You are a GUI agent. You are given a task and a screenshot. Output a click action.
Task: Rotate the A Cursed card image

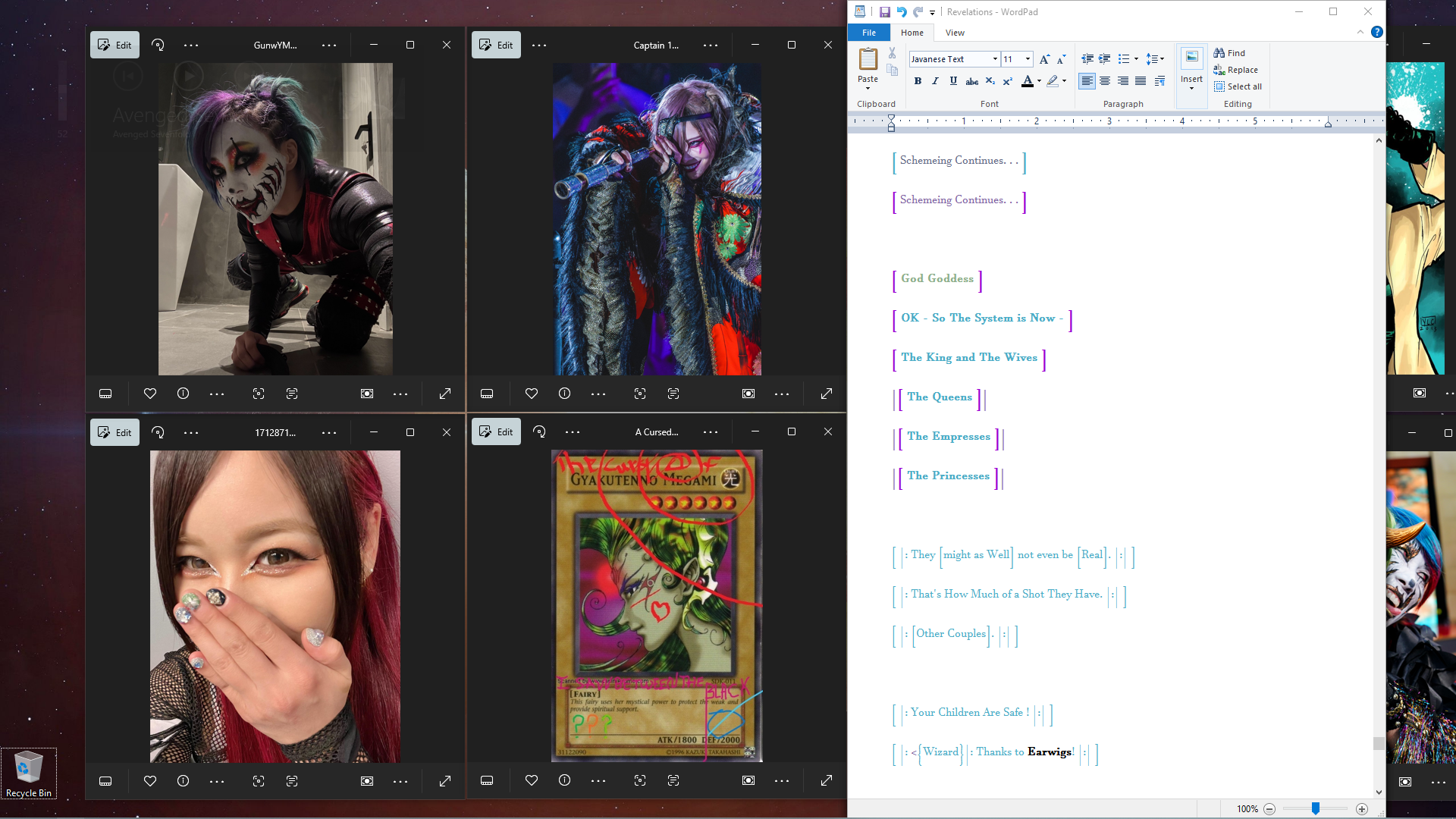(539, 431)
